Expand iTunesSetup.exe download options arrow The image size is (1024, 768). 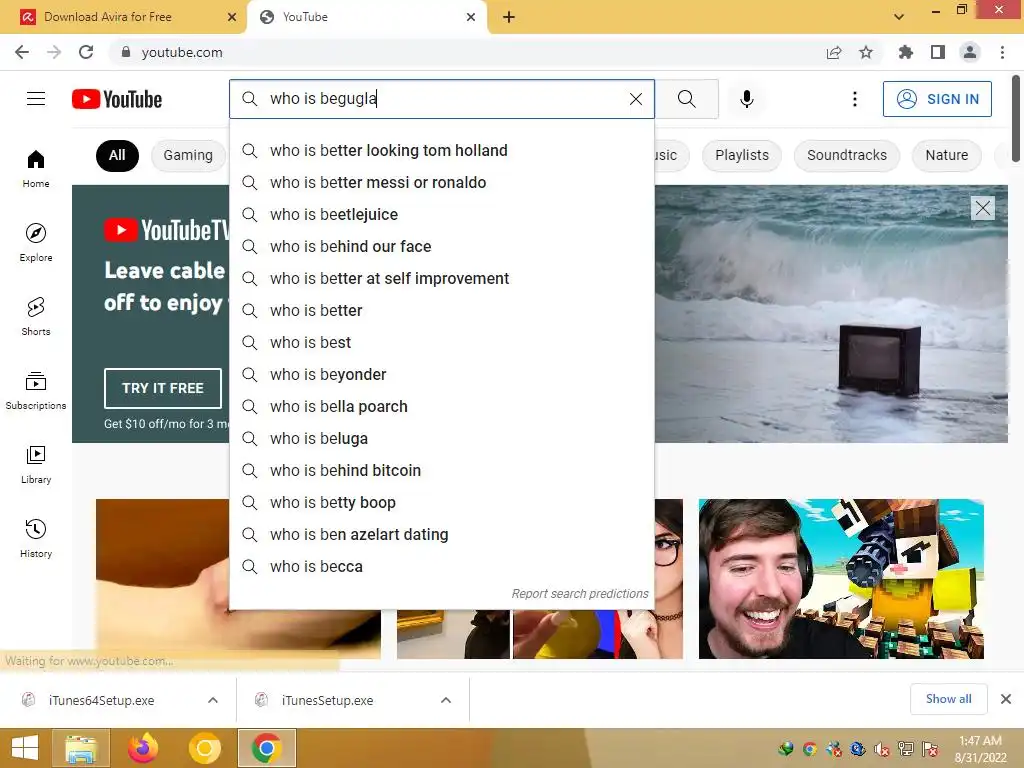coord(446,700)
